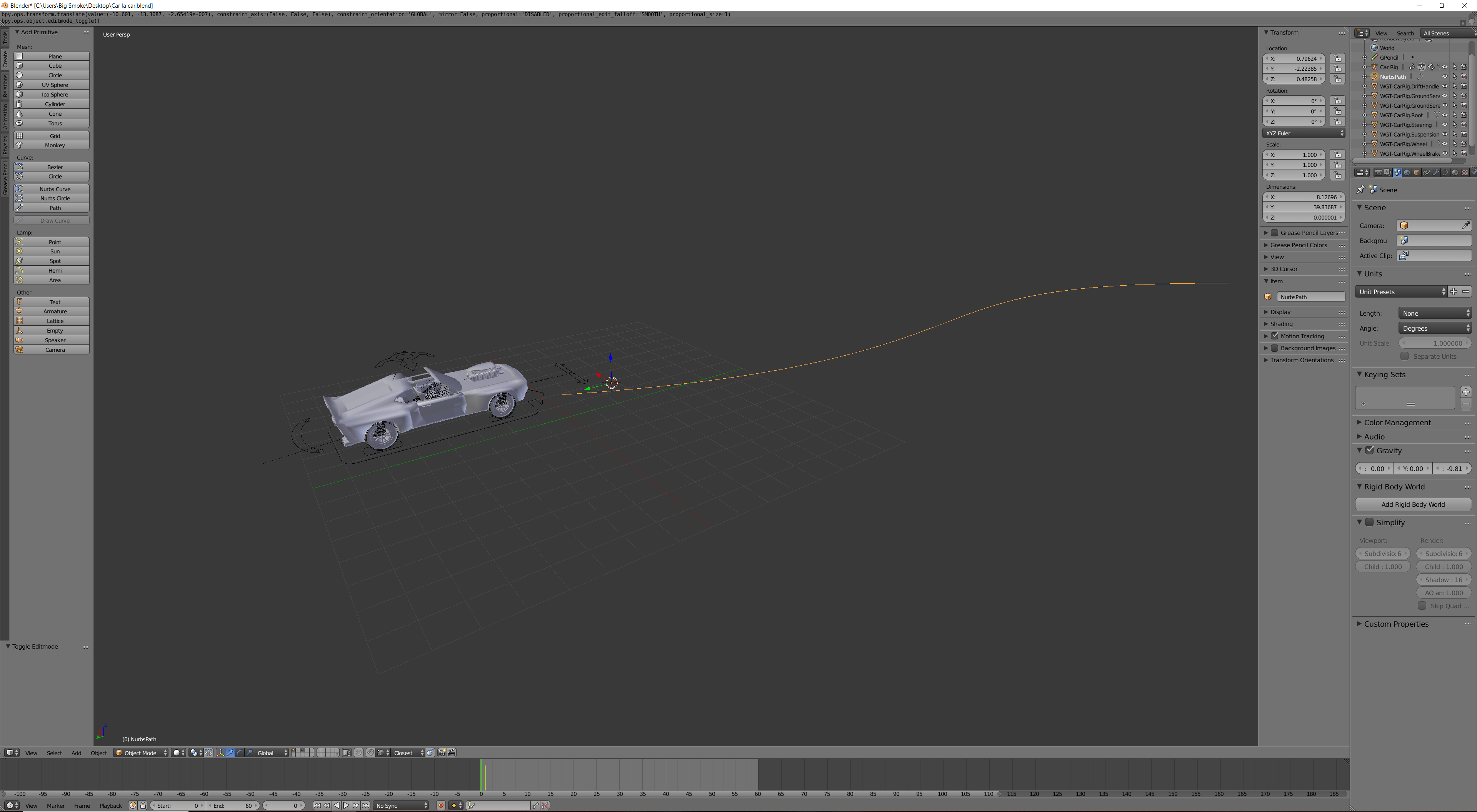1477x812 pixels.
Task: Click the X location lock icon
Action: coord(1338,58)
